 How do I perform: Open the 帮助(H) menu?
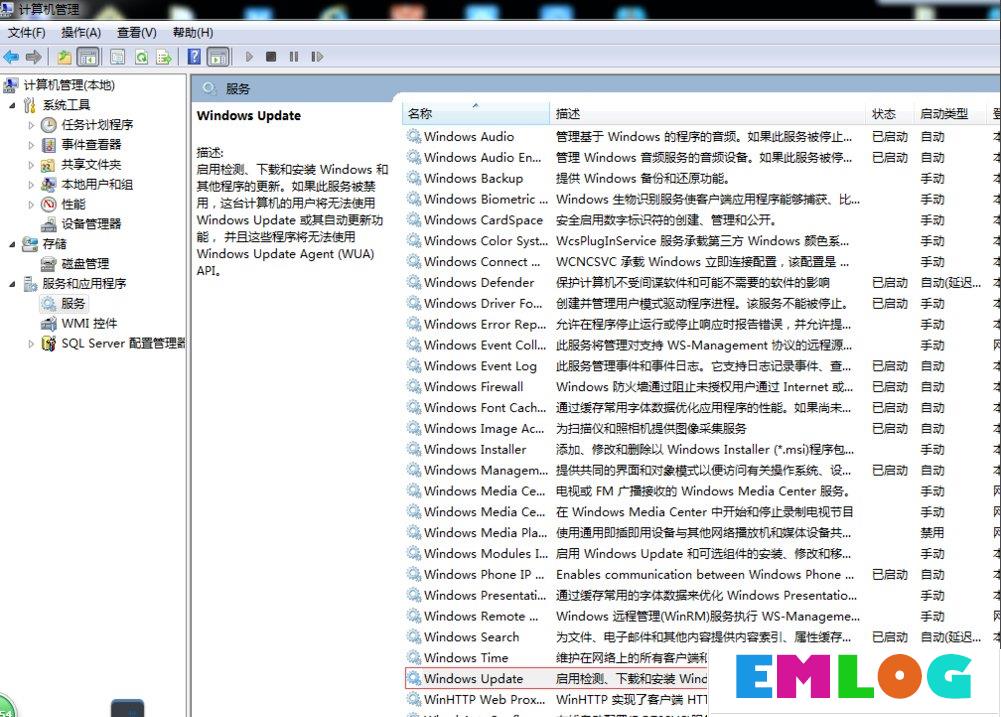[193, 33]
